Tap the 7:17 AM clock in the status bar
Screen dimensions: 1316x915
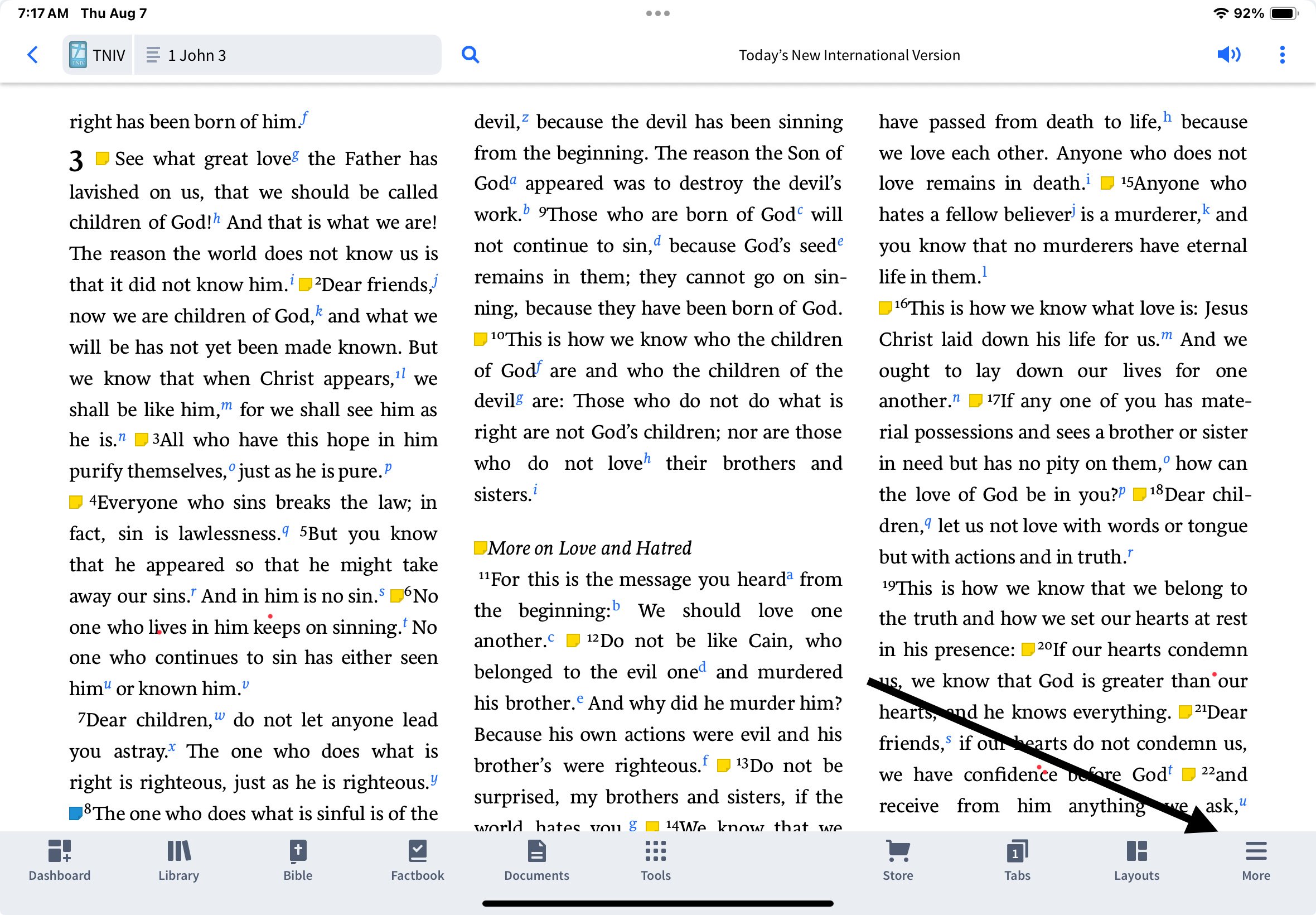(x=43, y=13)
